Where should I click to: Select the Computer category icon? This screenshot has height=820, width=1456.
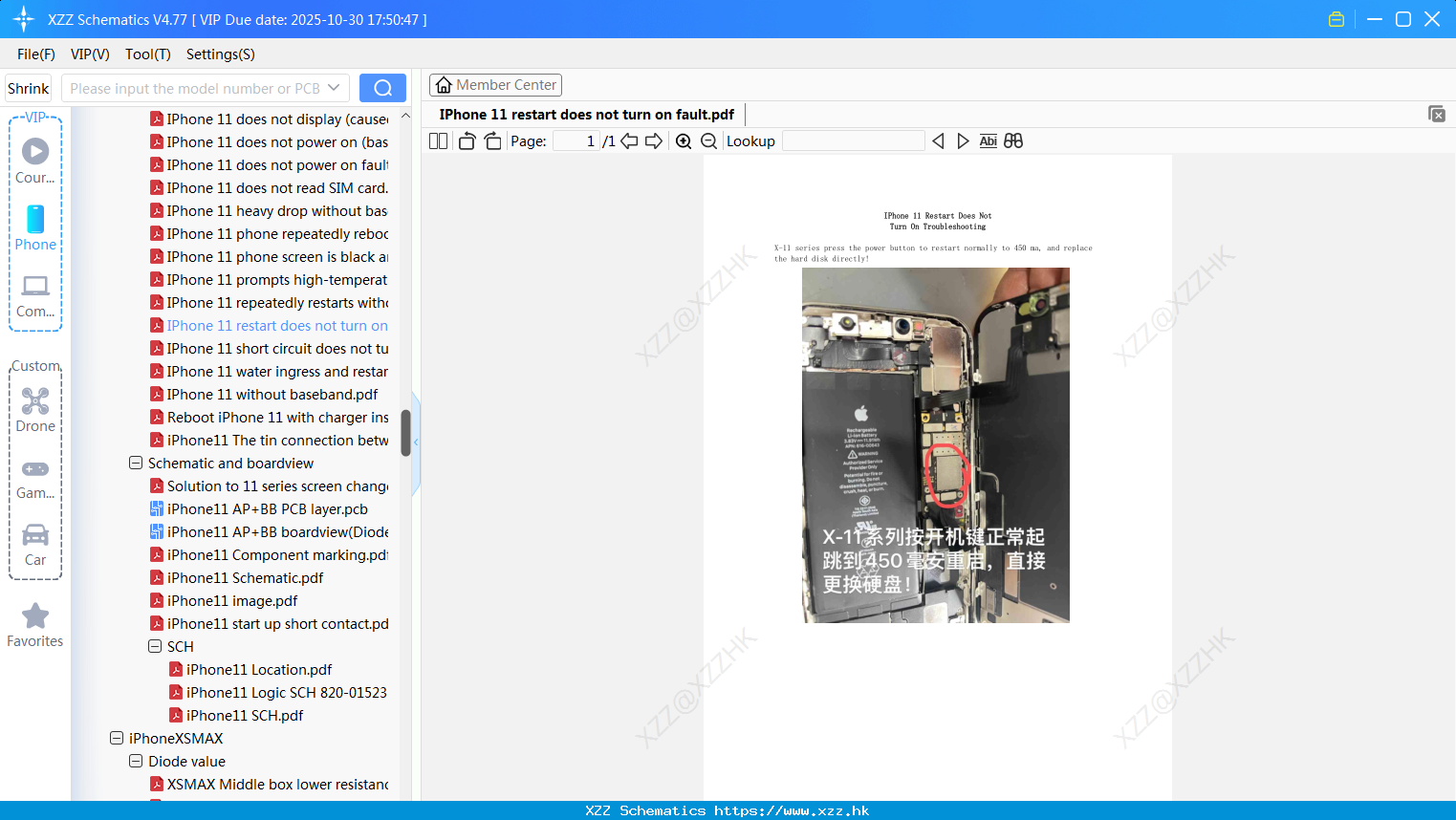tap(35, 285)
